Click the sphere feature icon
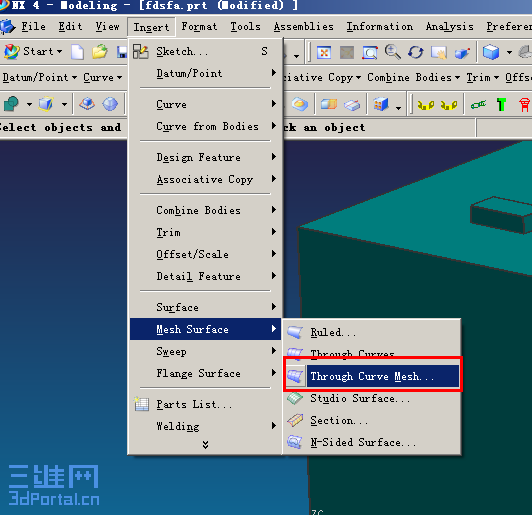The width and height of the screenshot is (532, 515). point(110,104)
